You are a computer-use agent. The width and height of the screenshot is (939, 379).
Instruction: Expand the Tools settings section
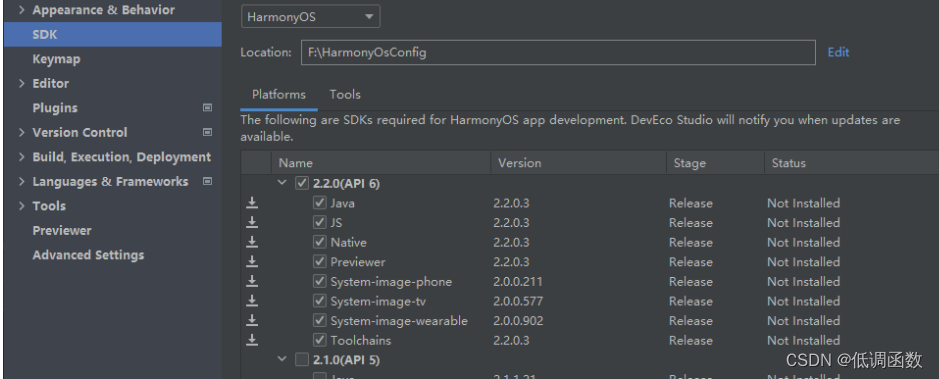22,206
